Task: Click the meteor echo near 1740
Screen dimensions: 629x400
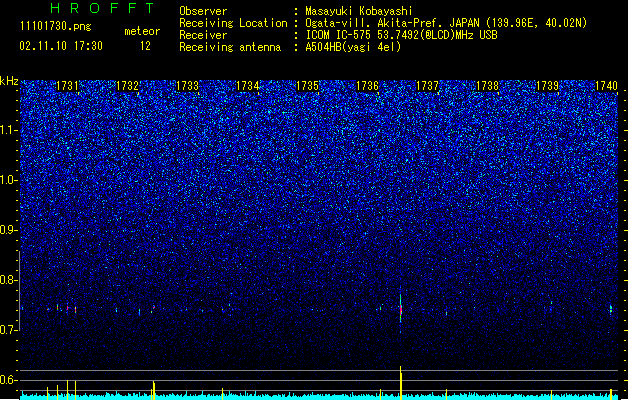Action: (611, 309)
